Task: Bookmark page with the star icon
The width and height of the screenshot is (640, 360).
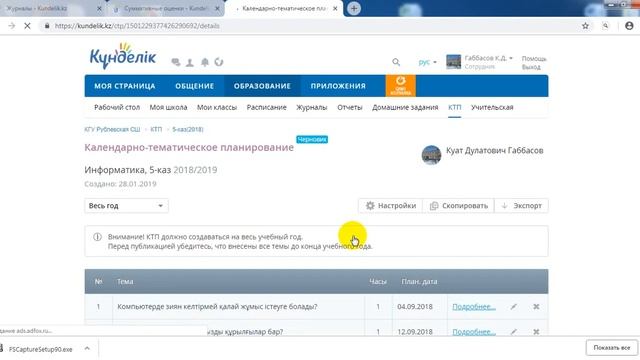Action: pos(585,26)
